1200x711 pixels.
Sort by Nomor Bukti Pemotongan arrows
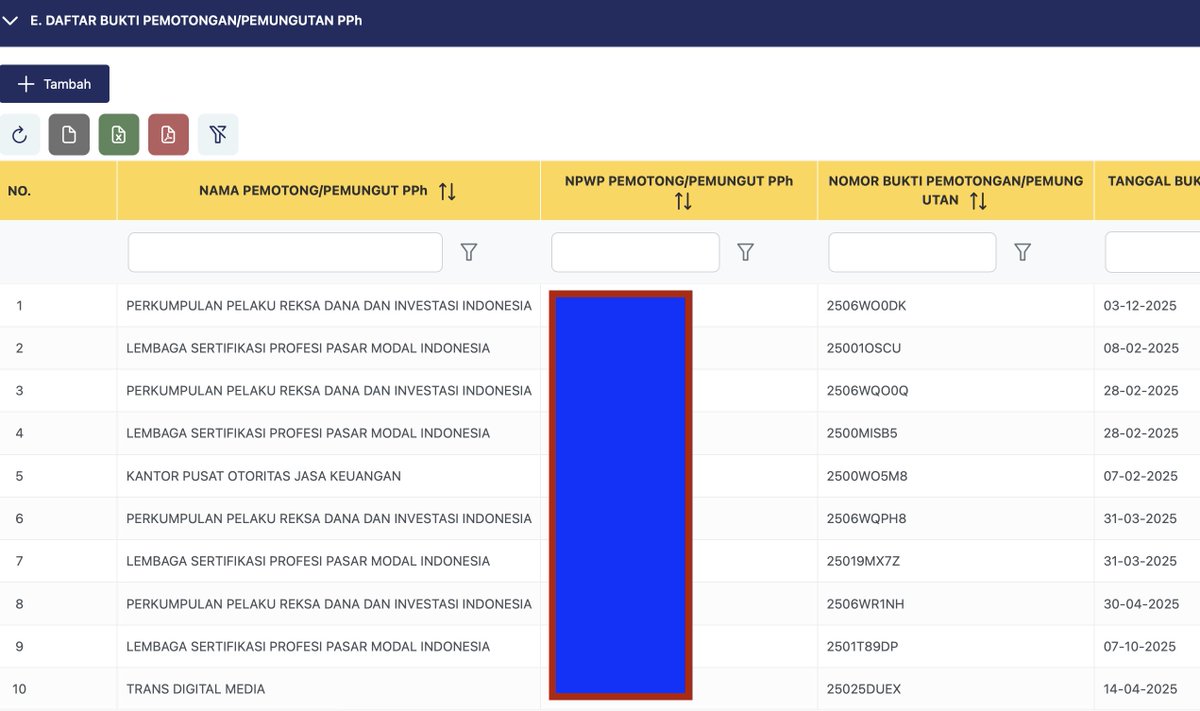point(978,201)
